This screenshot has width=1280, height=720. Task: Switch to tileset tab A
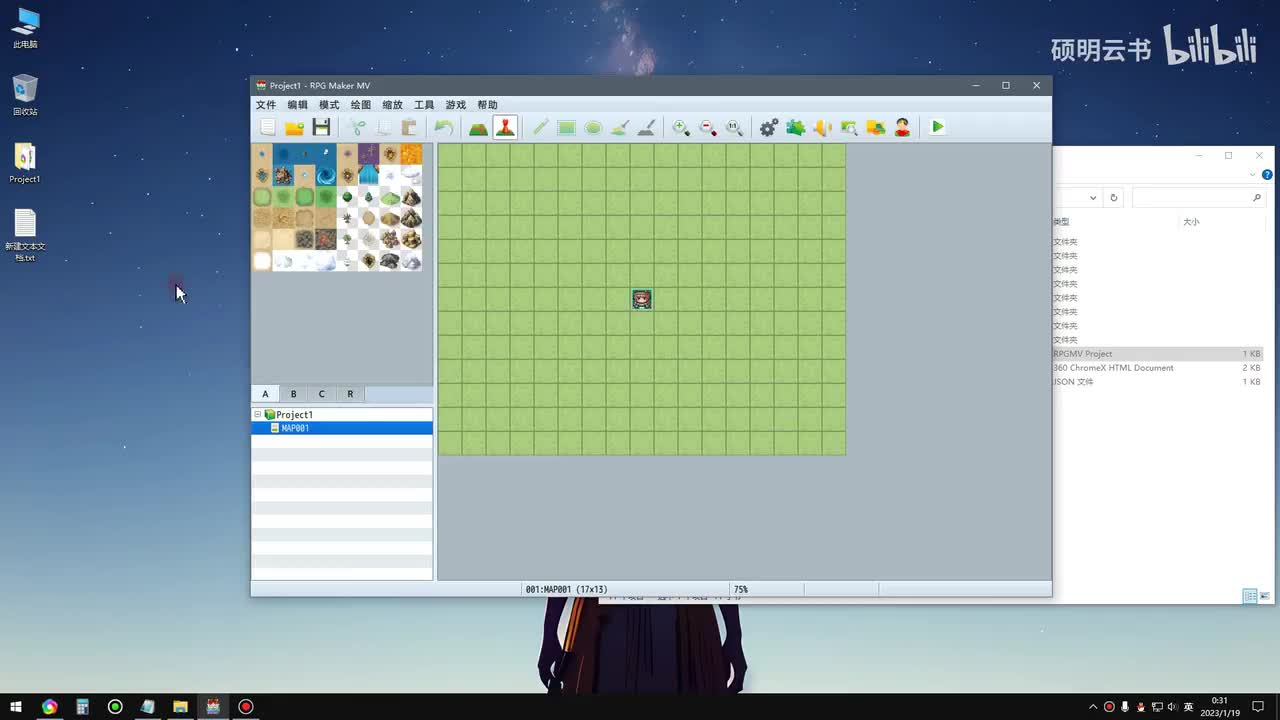pos(265,394)
